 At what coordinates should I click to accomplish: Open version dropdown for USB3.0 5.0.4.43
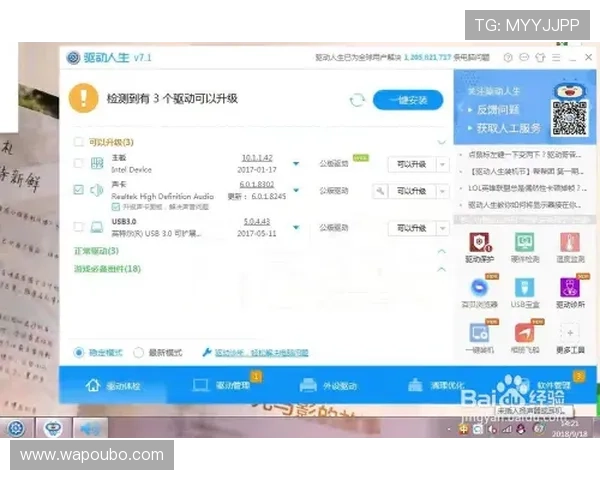(x=296, y=227)
